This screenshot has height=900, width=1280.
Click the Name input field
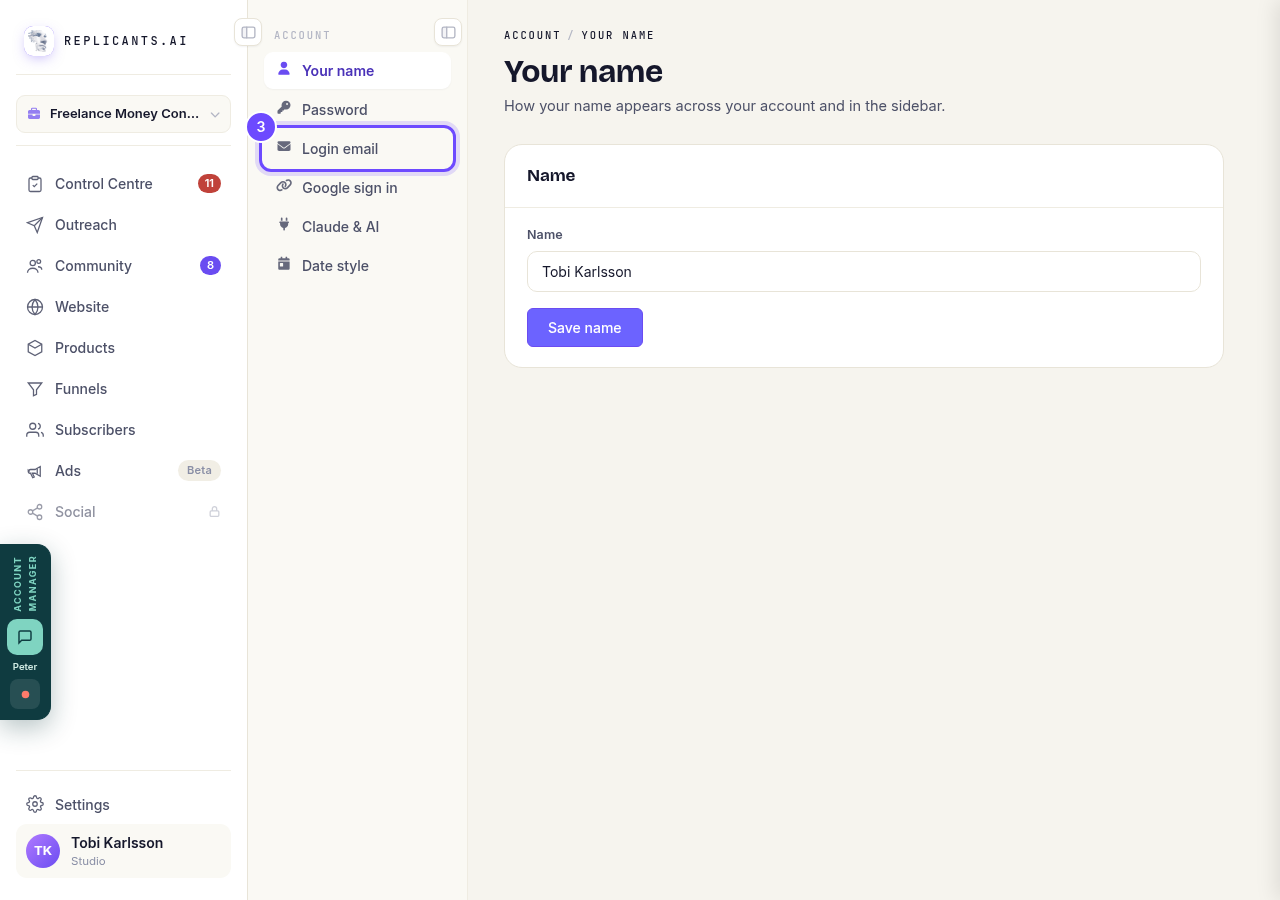pos(864,272)
